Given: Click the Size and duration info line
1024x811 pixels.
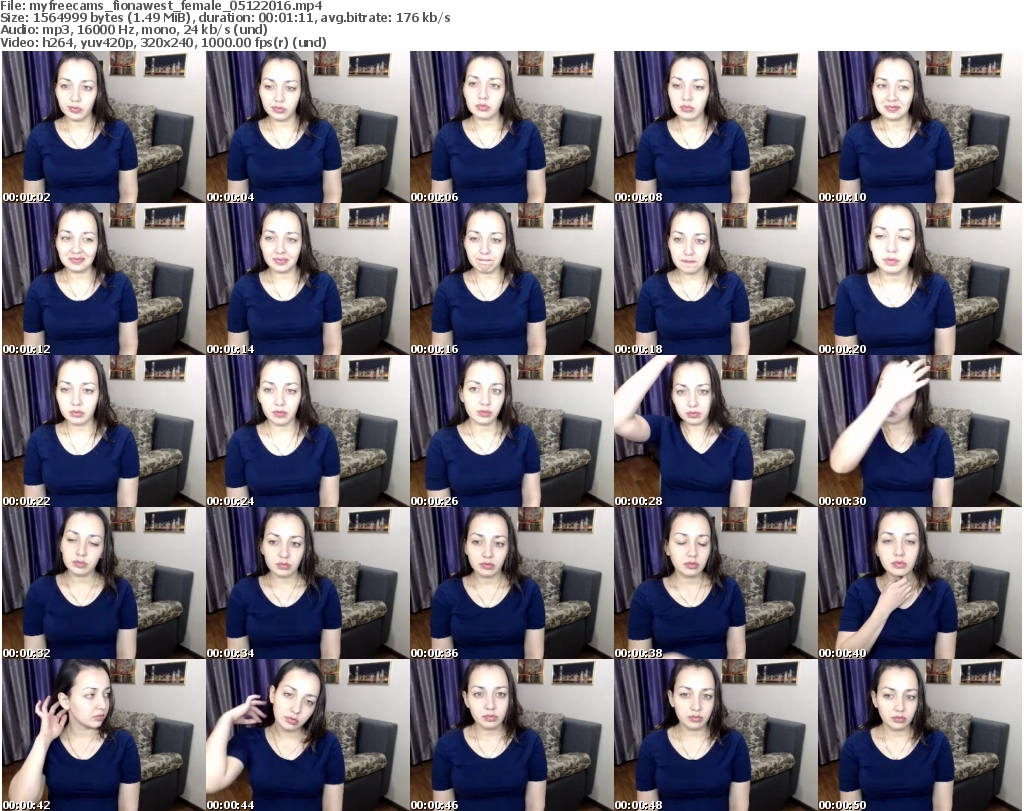Looking at the screenshot, I should tap(225, 18).
